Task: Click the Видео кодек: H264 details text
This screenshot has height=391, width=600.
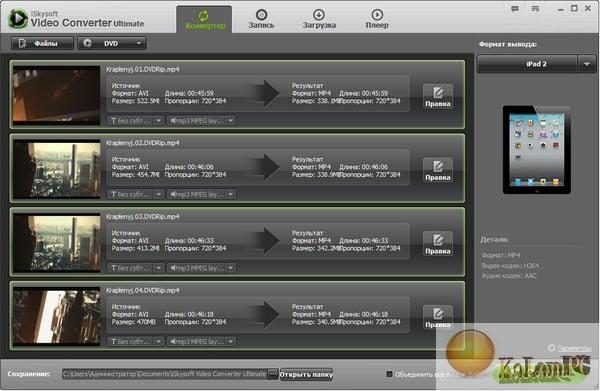Action: [x=510, y=266]
